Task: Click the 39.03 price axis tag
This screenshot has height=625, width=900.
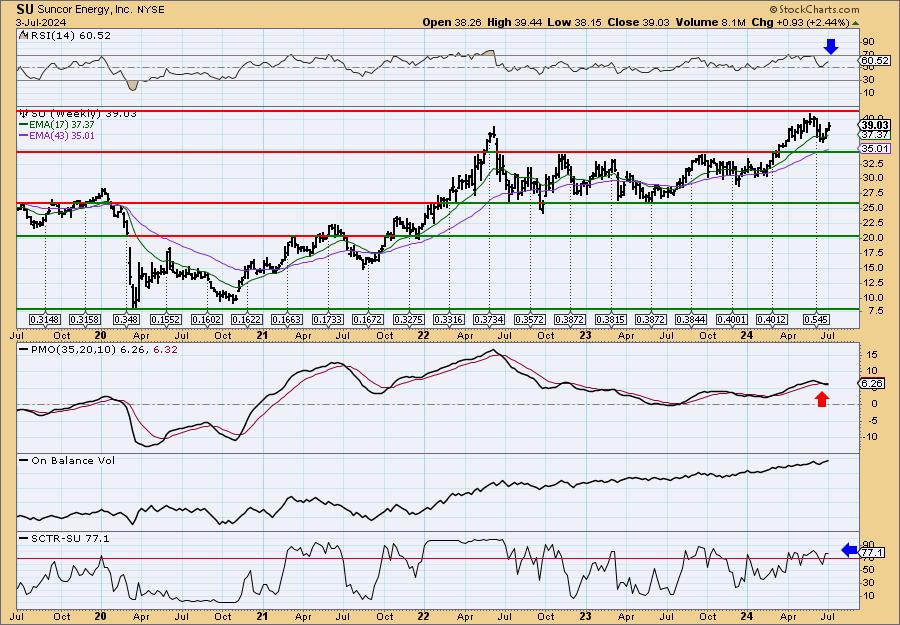Action: (x=875, y=125)
